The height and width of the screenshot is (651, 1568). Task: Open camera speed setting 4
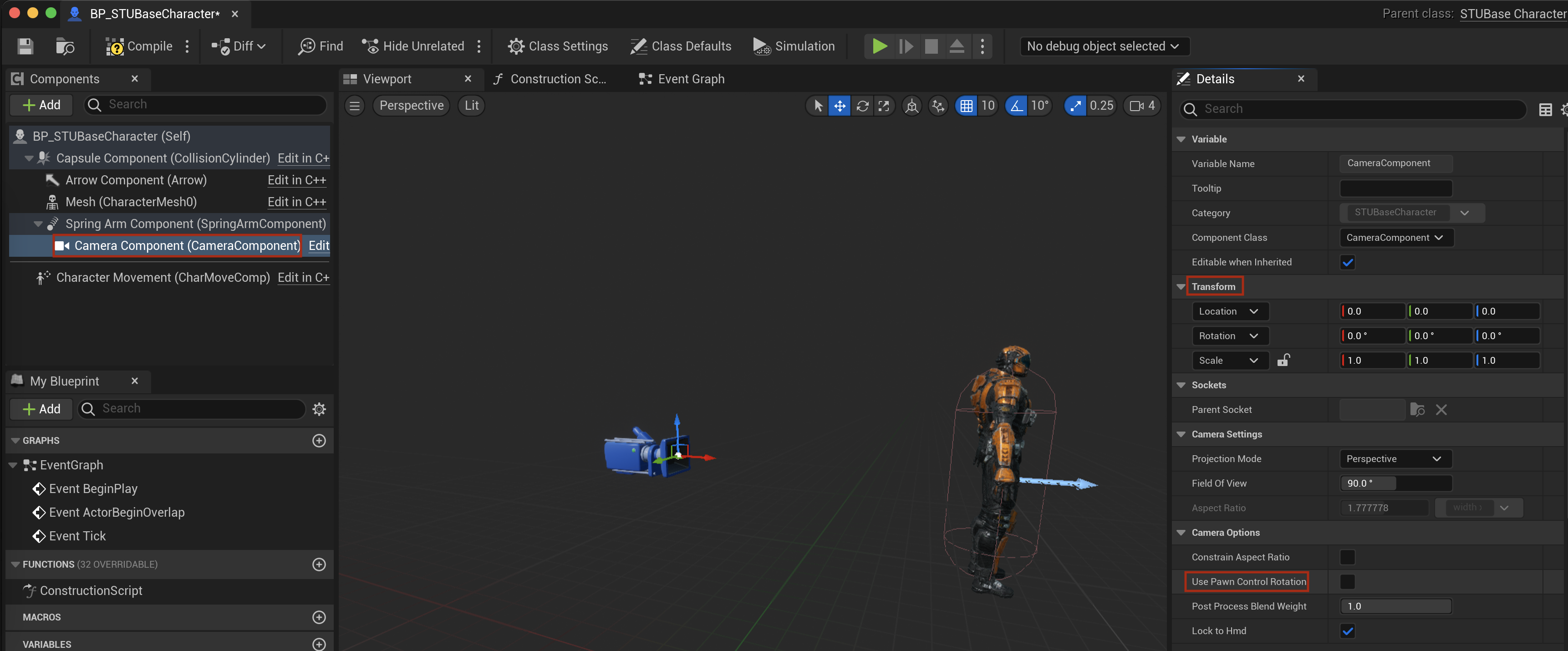(1142, 106)
